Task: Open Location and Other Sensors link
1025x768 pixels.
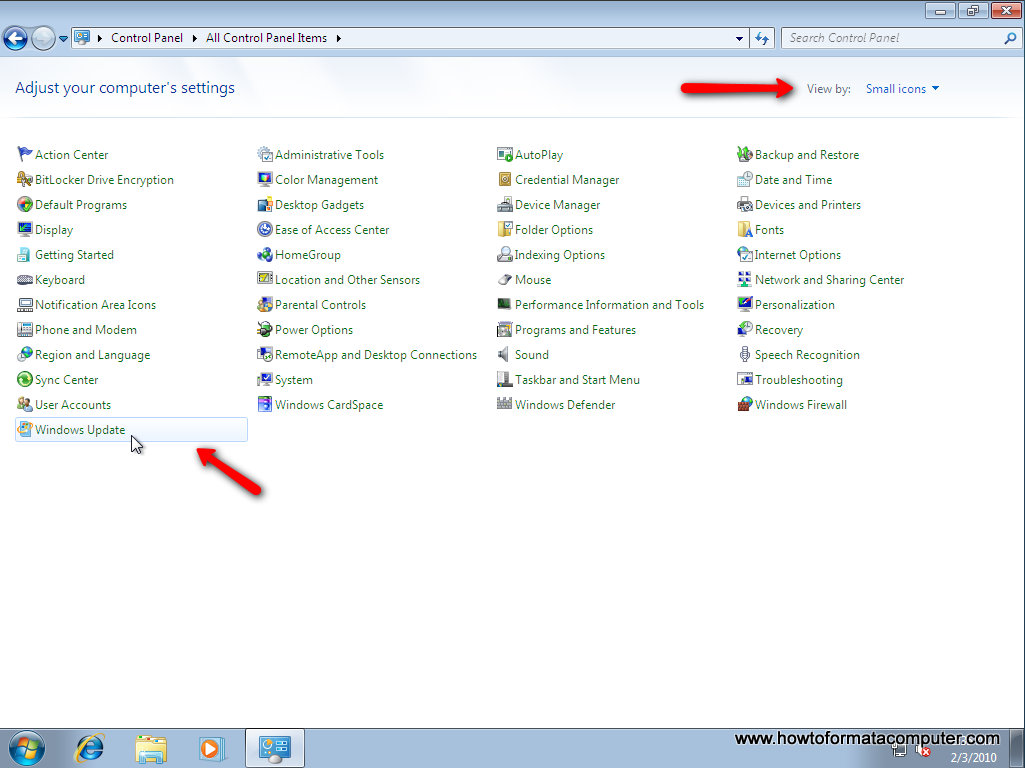Action: (347, 280)
